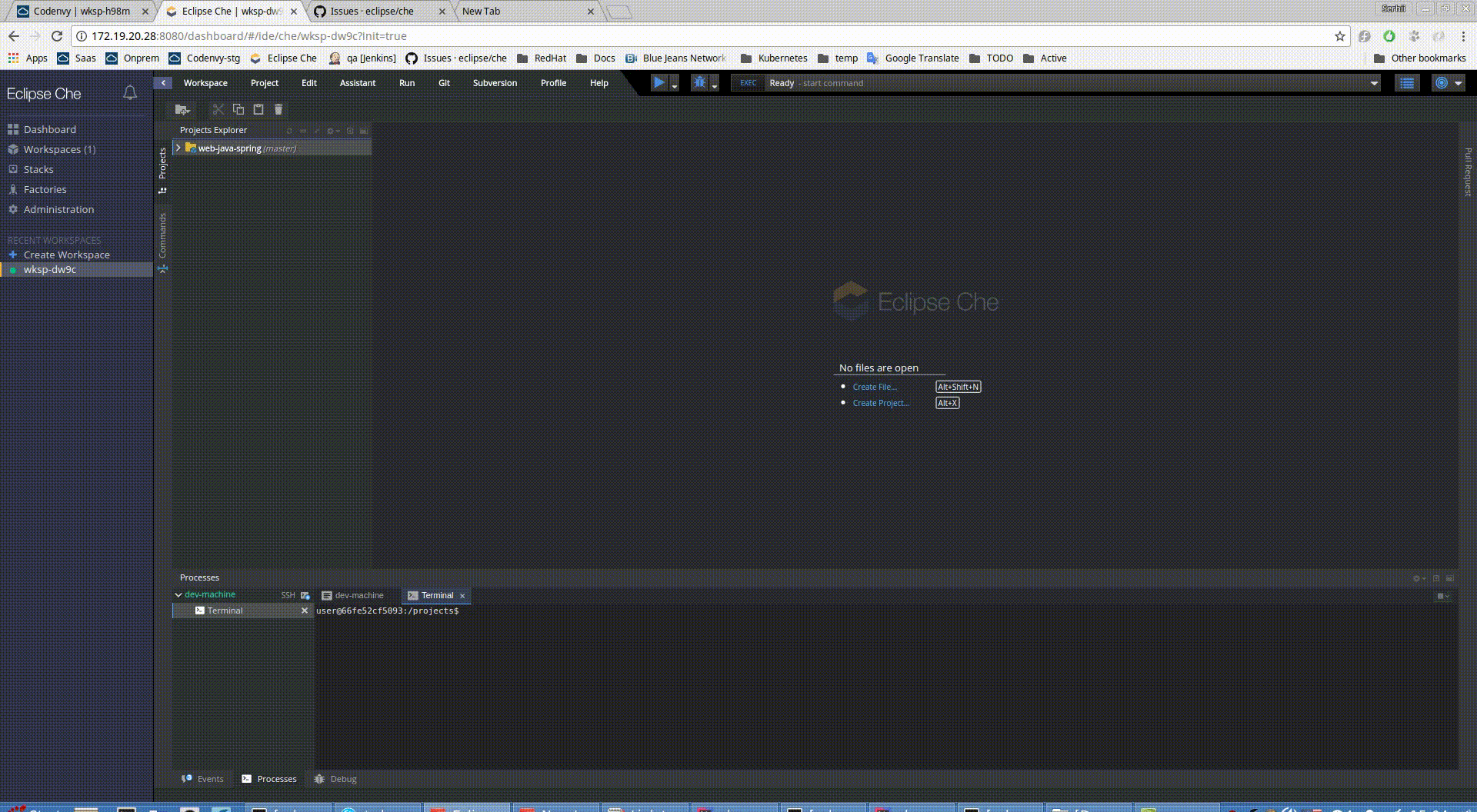Click the bookmark star icon
This screenshot has height=812, width=1477.
click(1339, 36)
